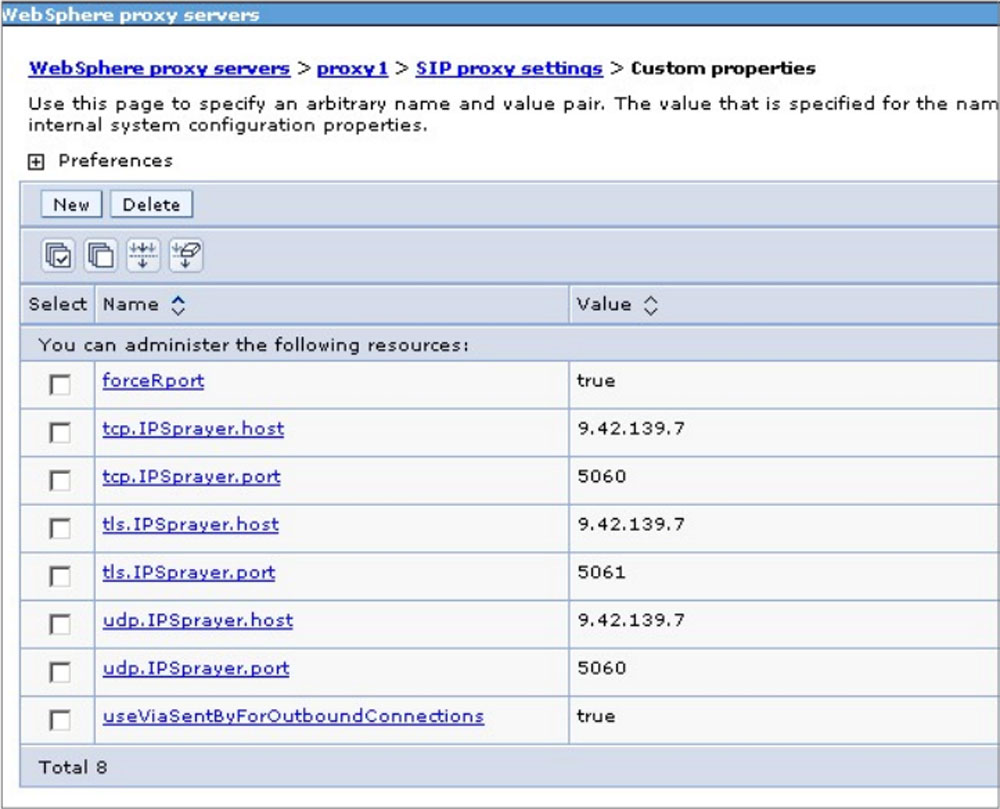This screenshot has width=1000, height=809.
Task: Select the tcp.IPSprayer.port row checkbox
Action: pos(60,480)
